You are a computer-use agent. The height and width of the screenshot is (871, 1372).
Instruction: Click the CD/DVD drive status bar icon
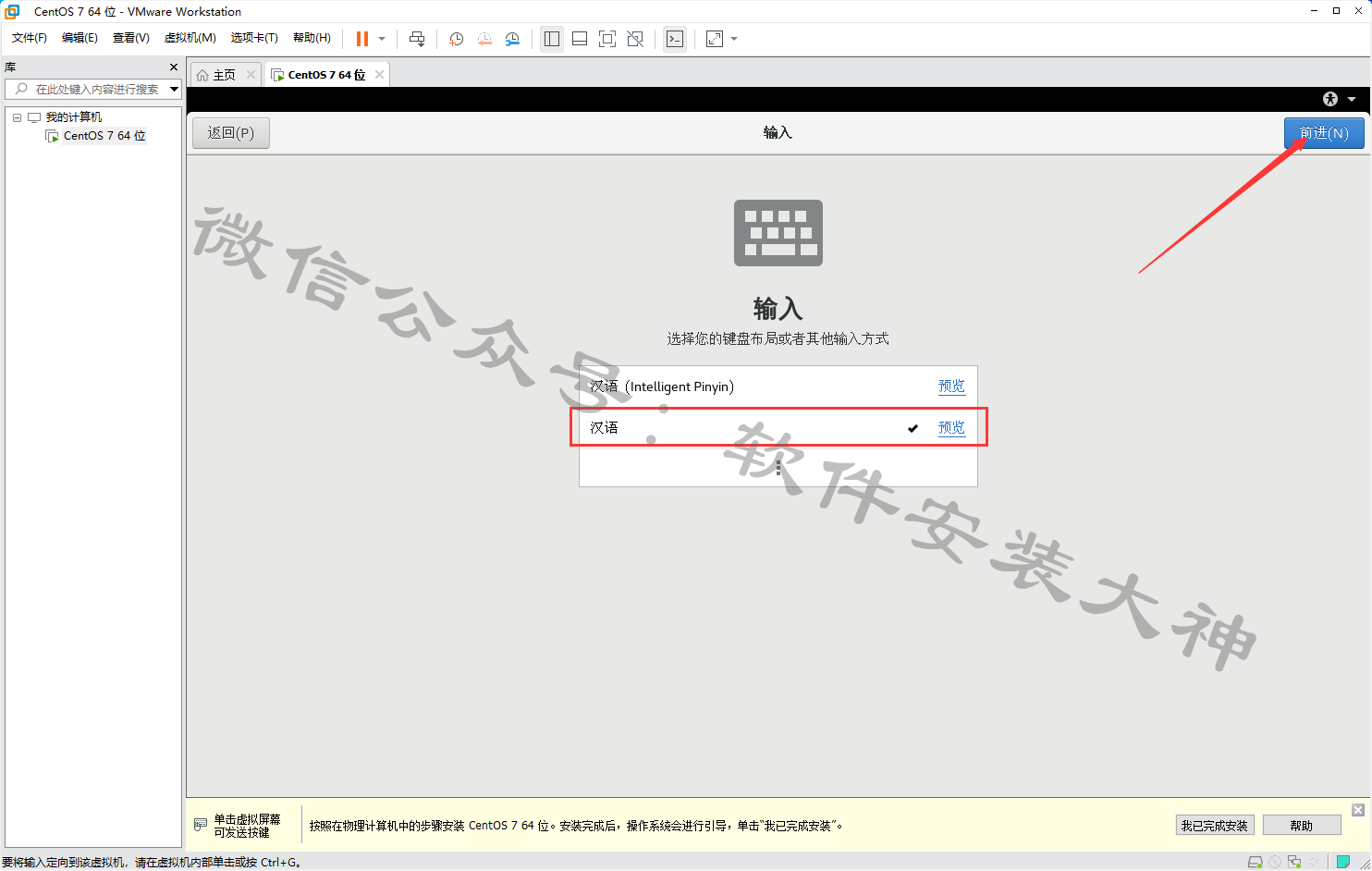[1275, 862]
